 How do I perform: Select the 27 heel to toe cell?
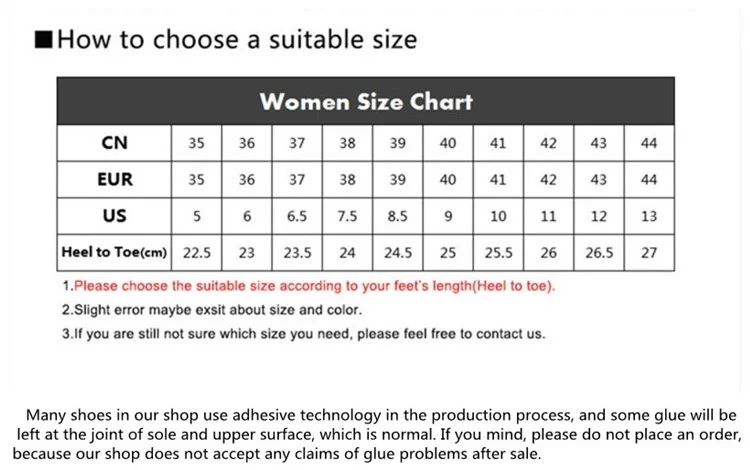[x=649, y=252]
